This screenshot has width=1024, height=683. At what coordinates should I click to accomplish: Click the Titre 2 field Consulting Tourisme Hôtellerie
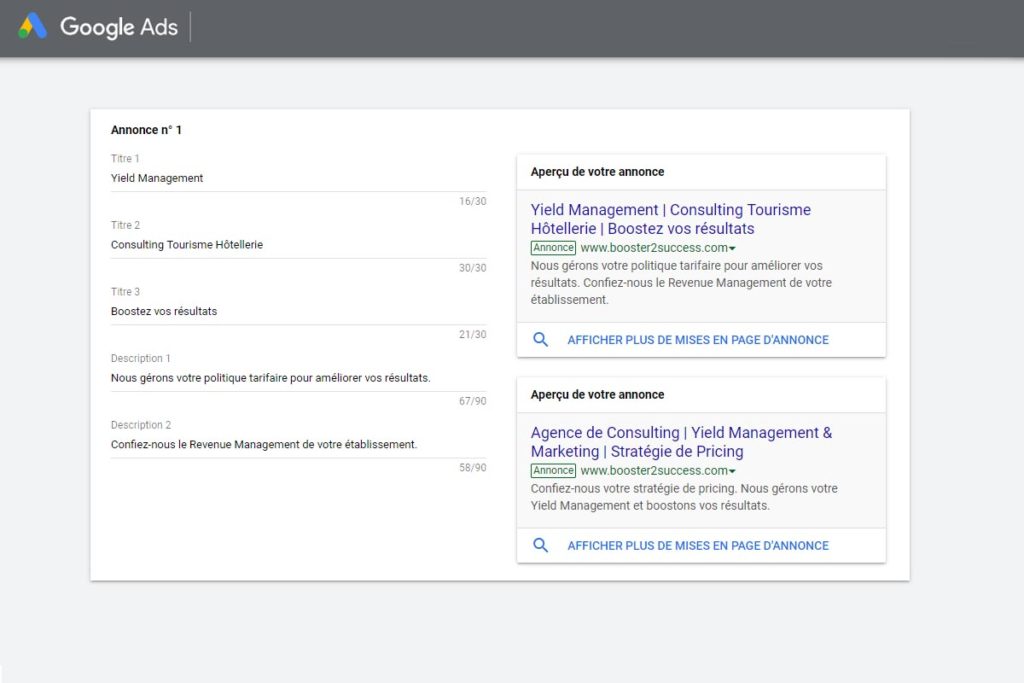coord(298,245)
